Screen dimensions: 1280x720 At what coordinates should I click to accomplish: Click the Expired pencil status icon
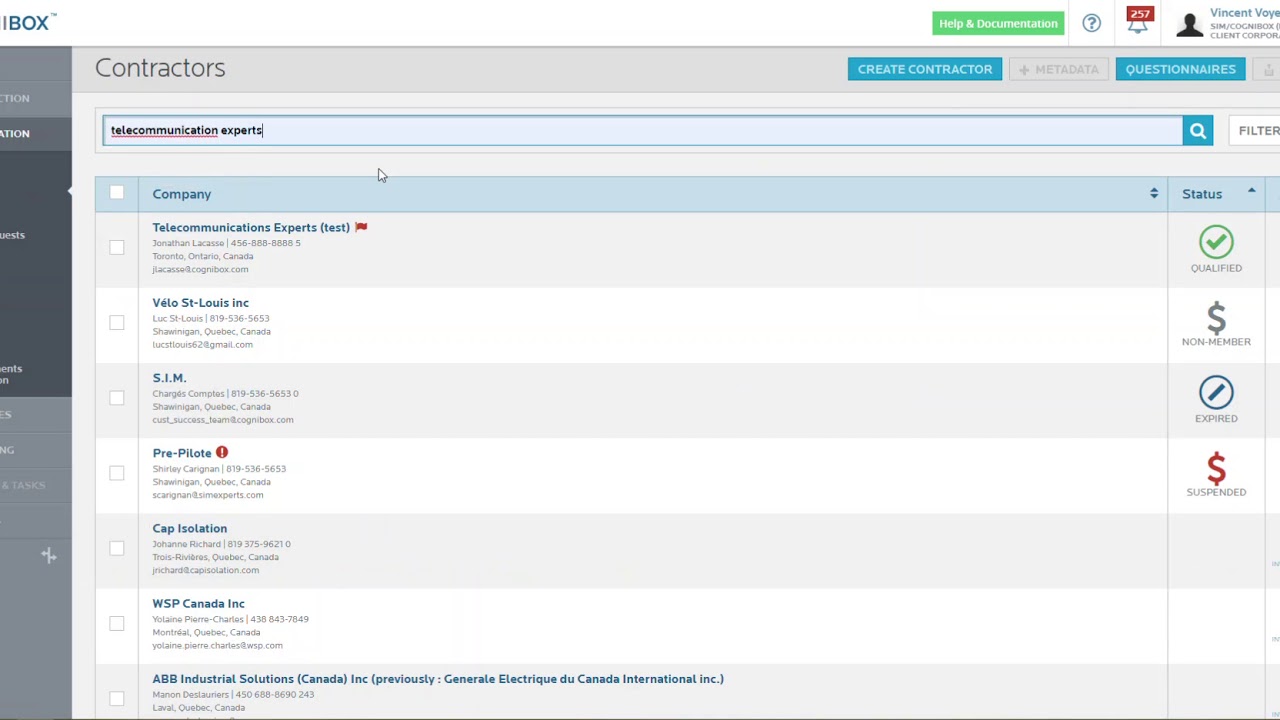click(x=1216, y=392)
